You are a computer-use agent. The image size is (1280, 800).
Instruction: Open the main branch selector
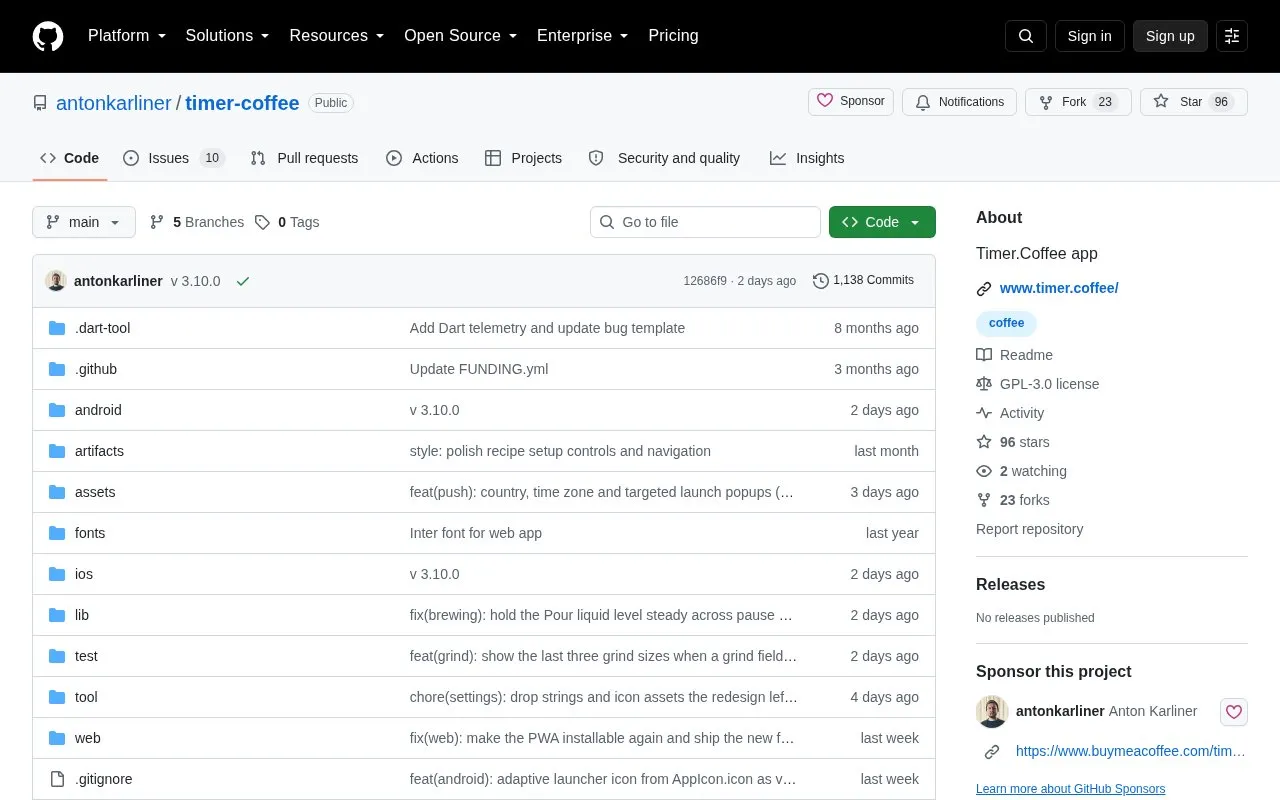[84, 222]
